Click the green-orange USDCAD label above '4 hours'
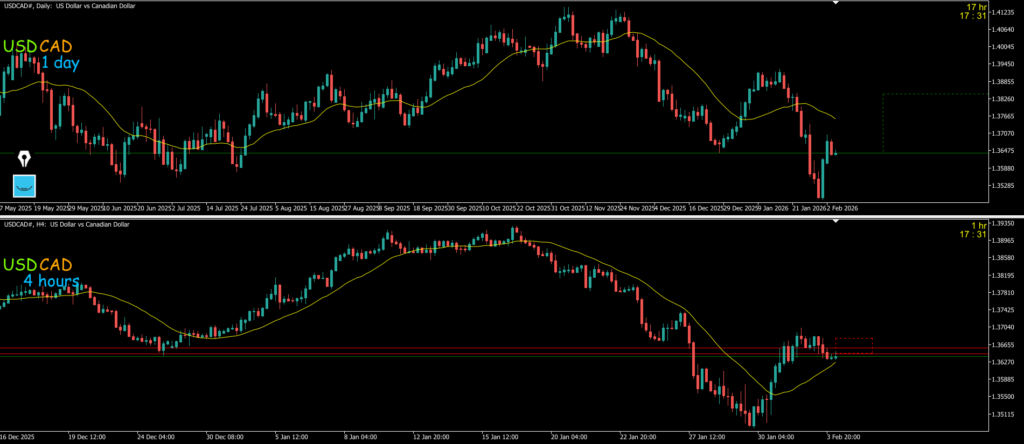 coord(36,265)
